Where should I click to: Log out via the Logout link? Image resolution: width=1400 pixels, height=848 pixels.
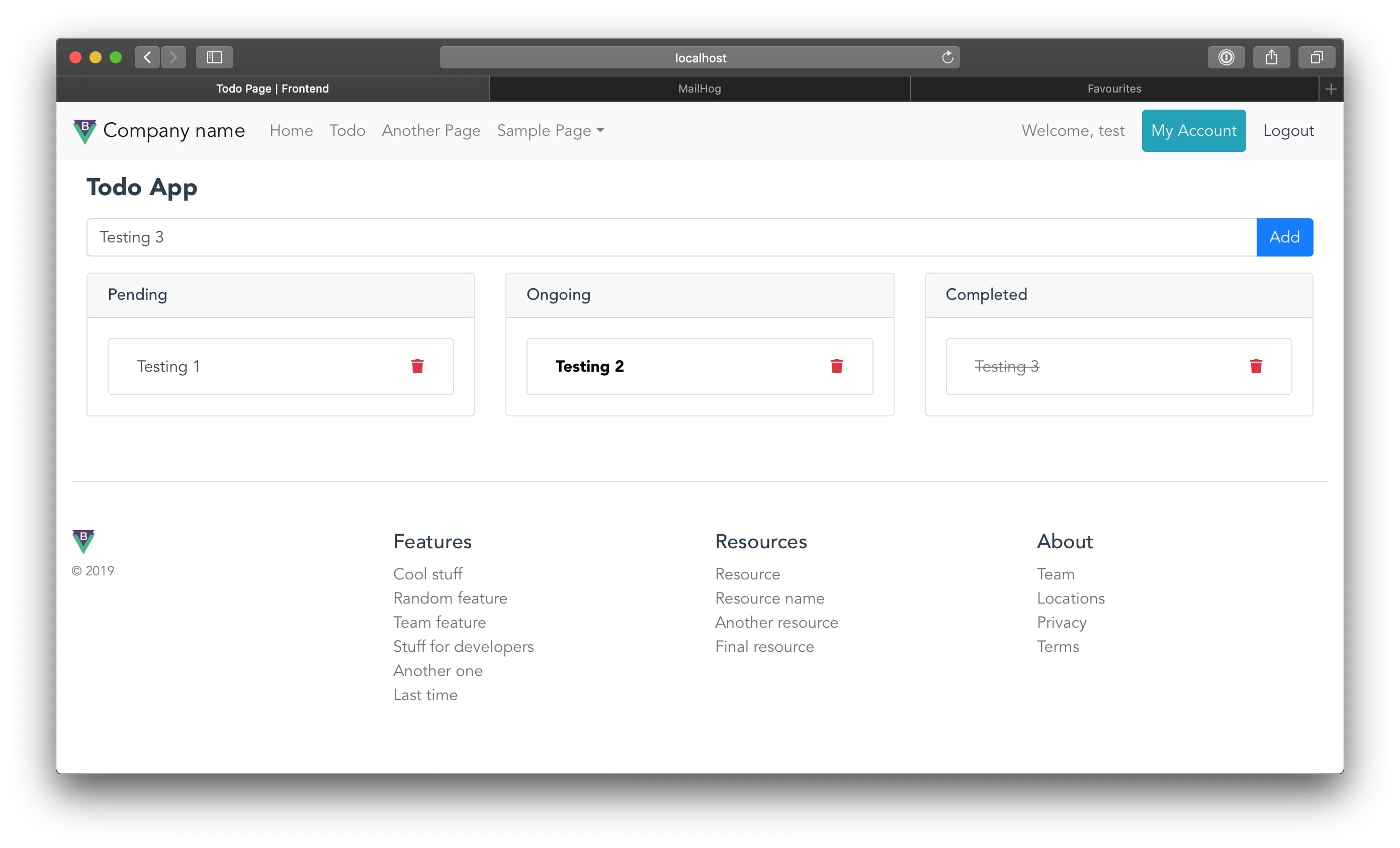tap(1288, 131)
